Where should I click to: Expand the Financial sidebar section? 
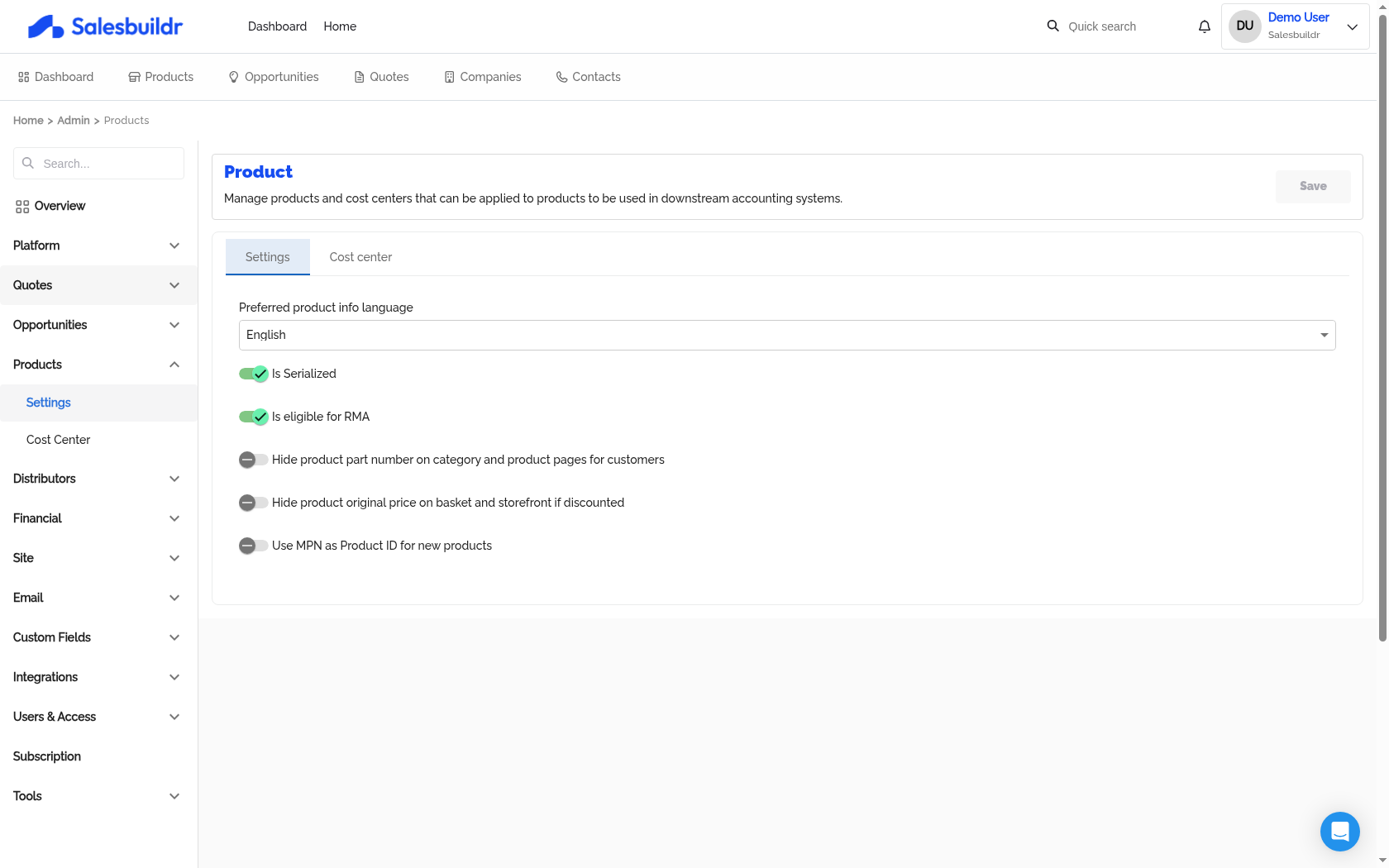pos(98,518)
